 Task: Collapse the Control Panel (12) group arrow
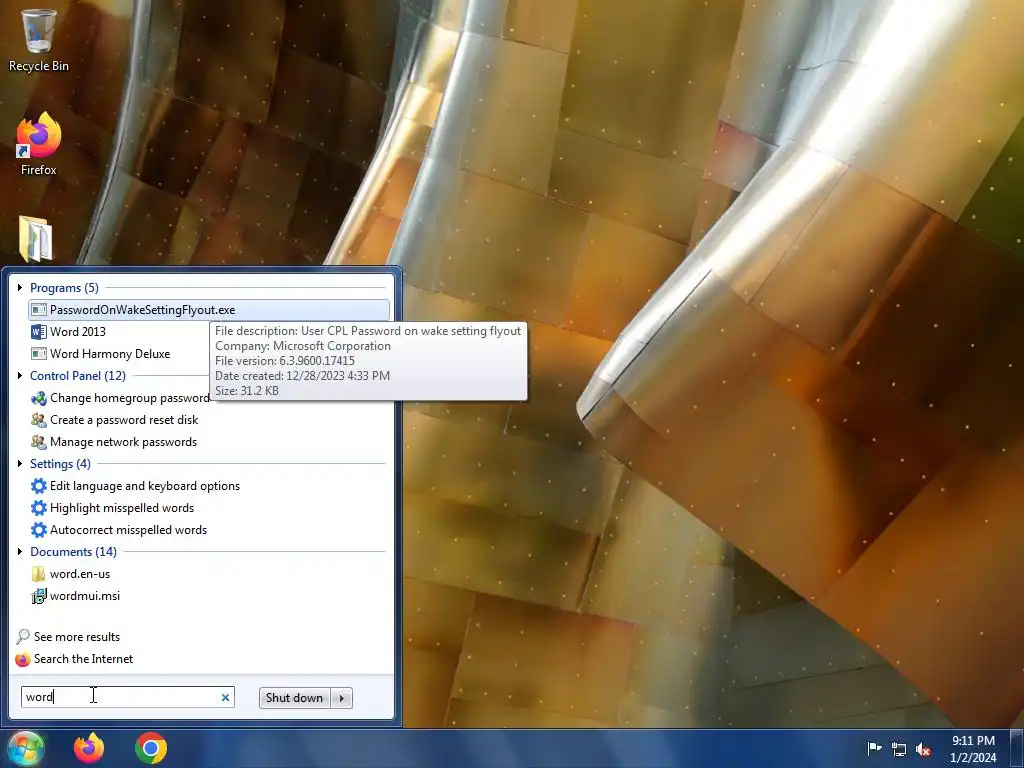click(x=20, y=376)
